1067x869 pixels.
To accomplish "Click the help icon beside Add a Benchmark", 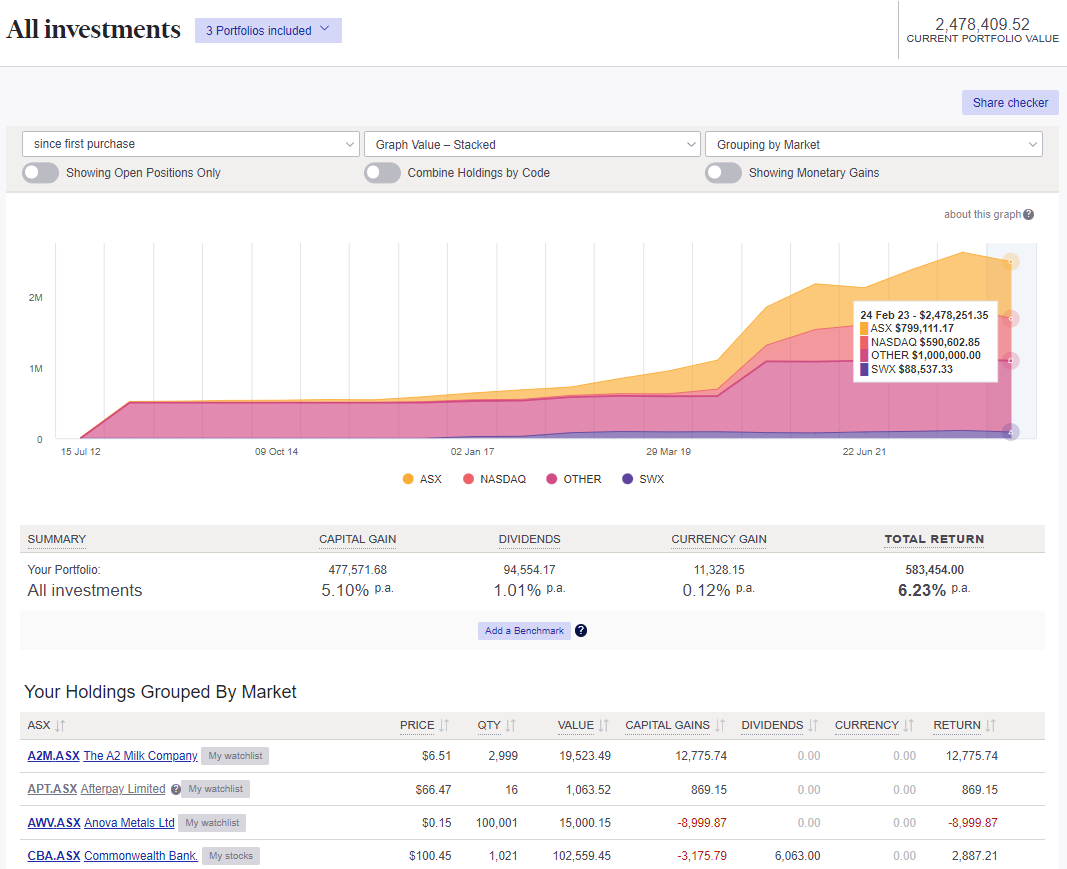I will 581,630.
